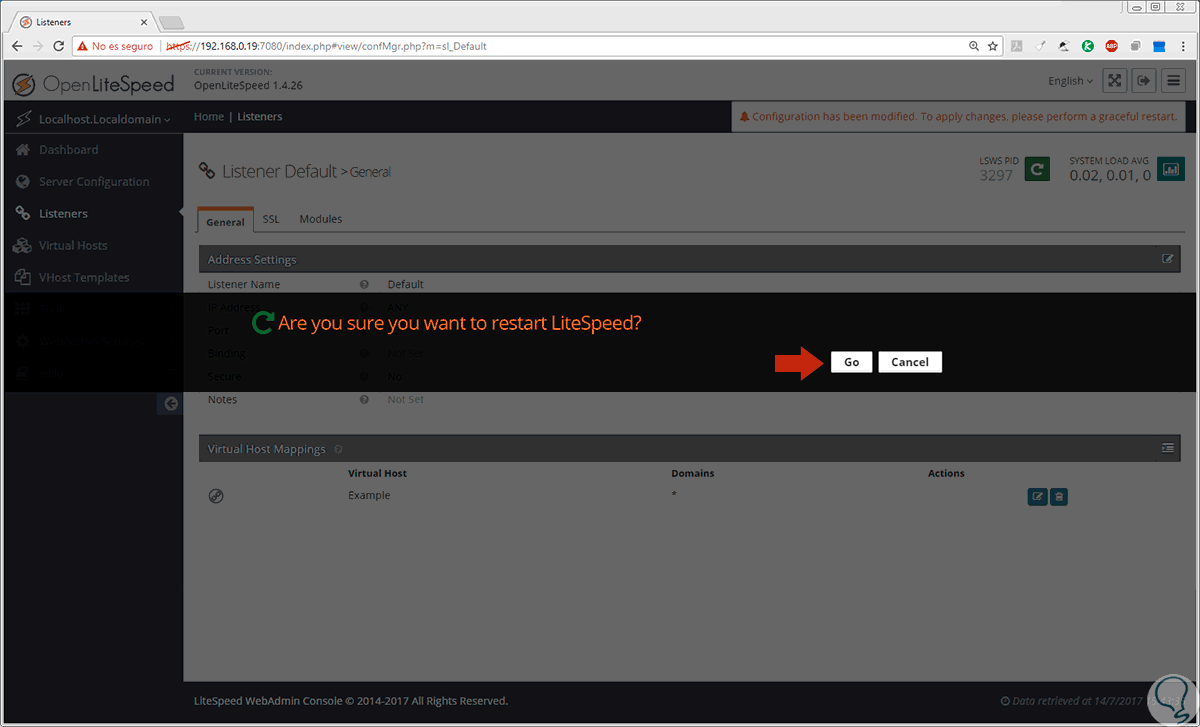The width and height of the screenshot is (1200, 727).
Task: Click the graceful restart icon beside LSWS PID
Action: coord(1038,169)
